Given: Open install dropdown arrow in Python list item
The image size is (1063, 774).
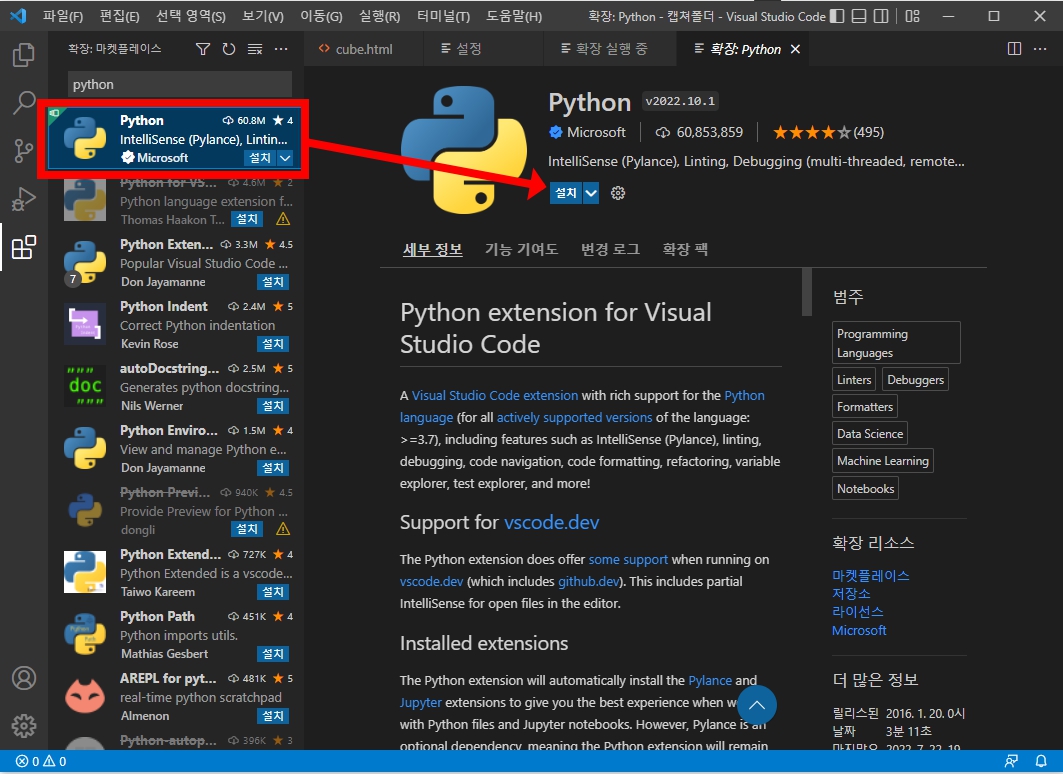Looking at the screenshot, I should (x=285, y=158).
